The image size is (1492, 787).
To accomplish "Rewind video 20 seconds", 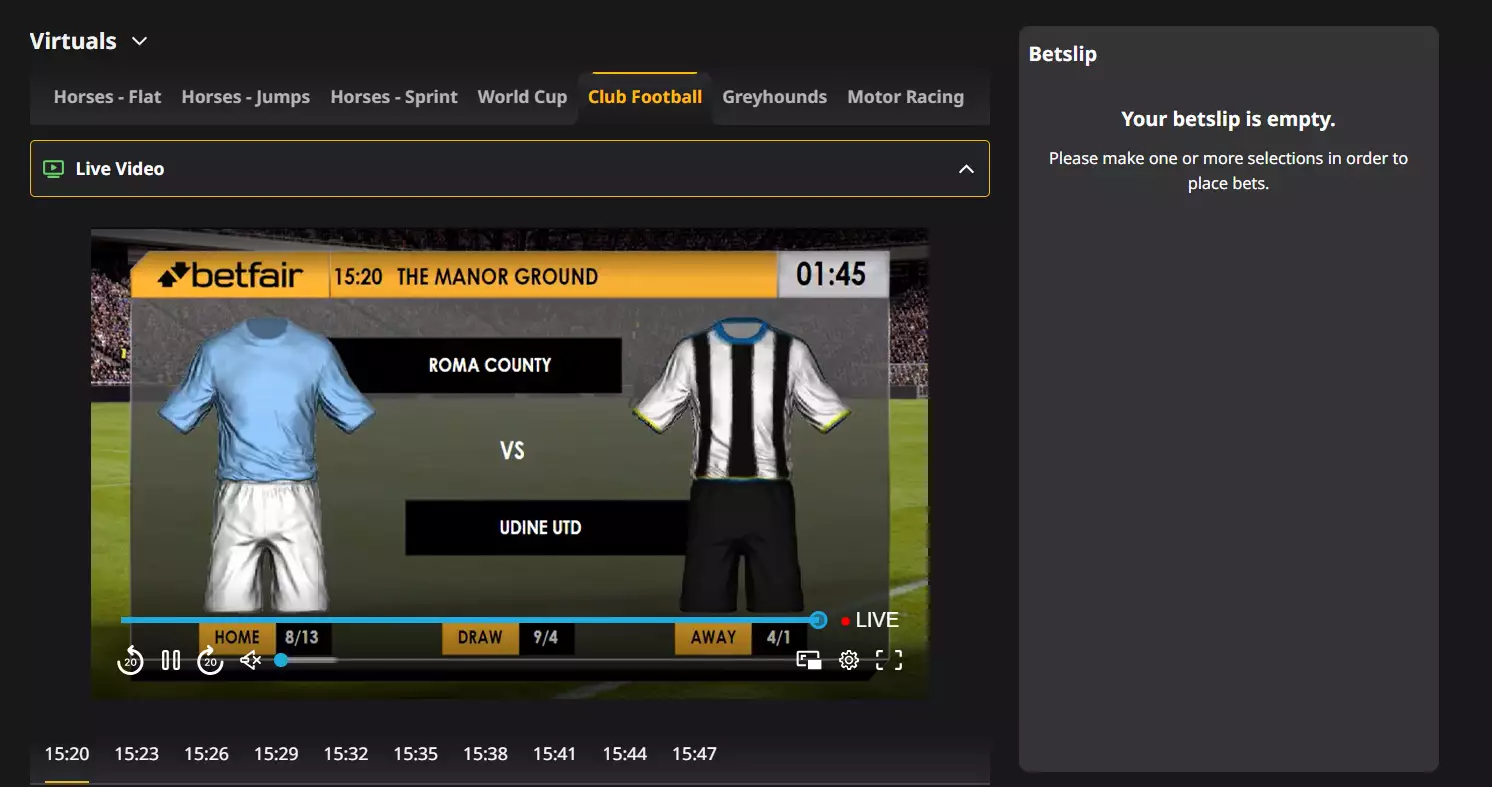I will [x=130, y=660].
